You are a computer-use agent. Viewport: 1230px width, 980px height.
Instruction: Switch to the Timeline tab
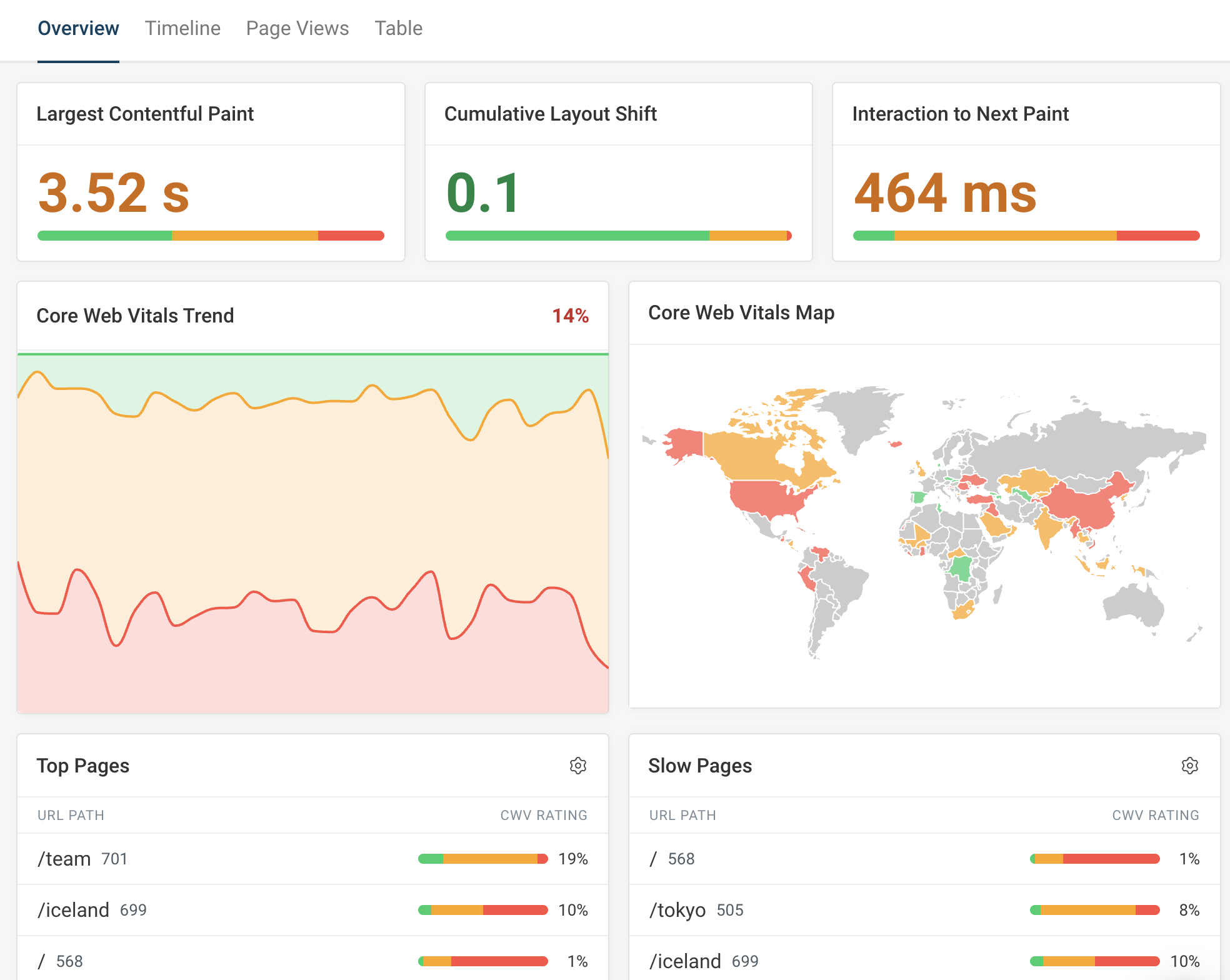point(182,28)
